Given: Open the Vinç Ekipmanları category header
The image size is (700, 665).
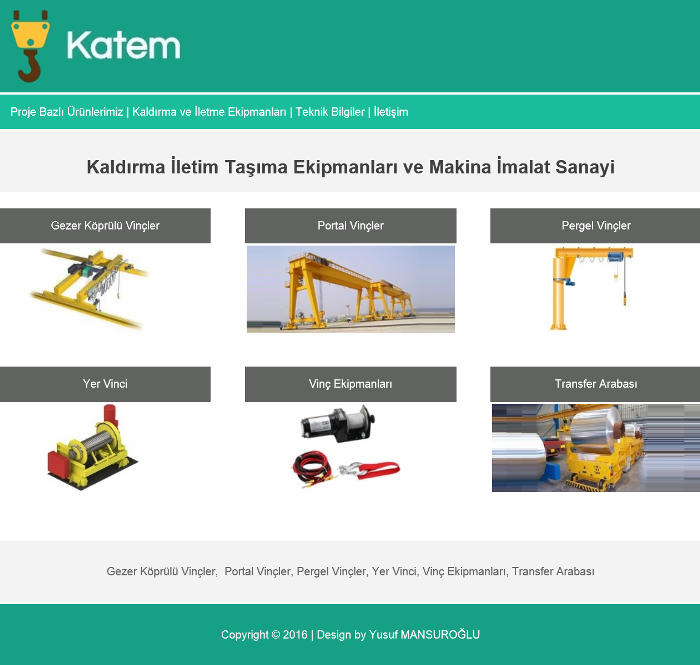Looking at the screenshot, I should (350, 384).
